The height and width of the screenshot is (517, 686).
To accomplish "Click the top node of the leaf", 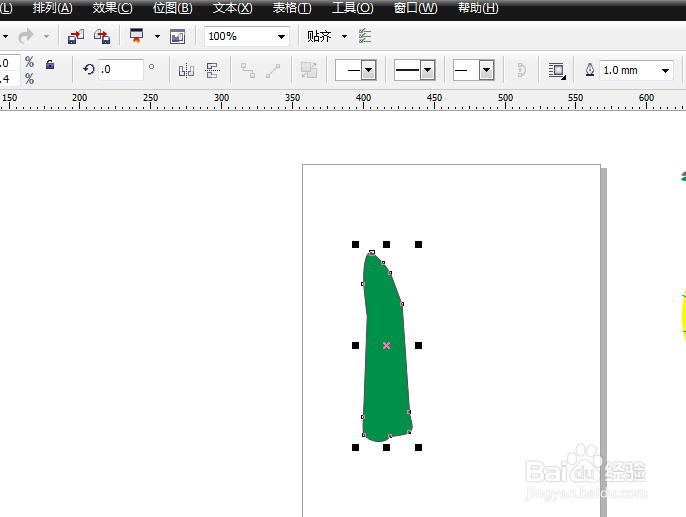I will pyautogui.click(x=372, y=252).
